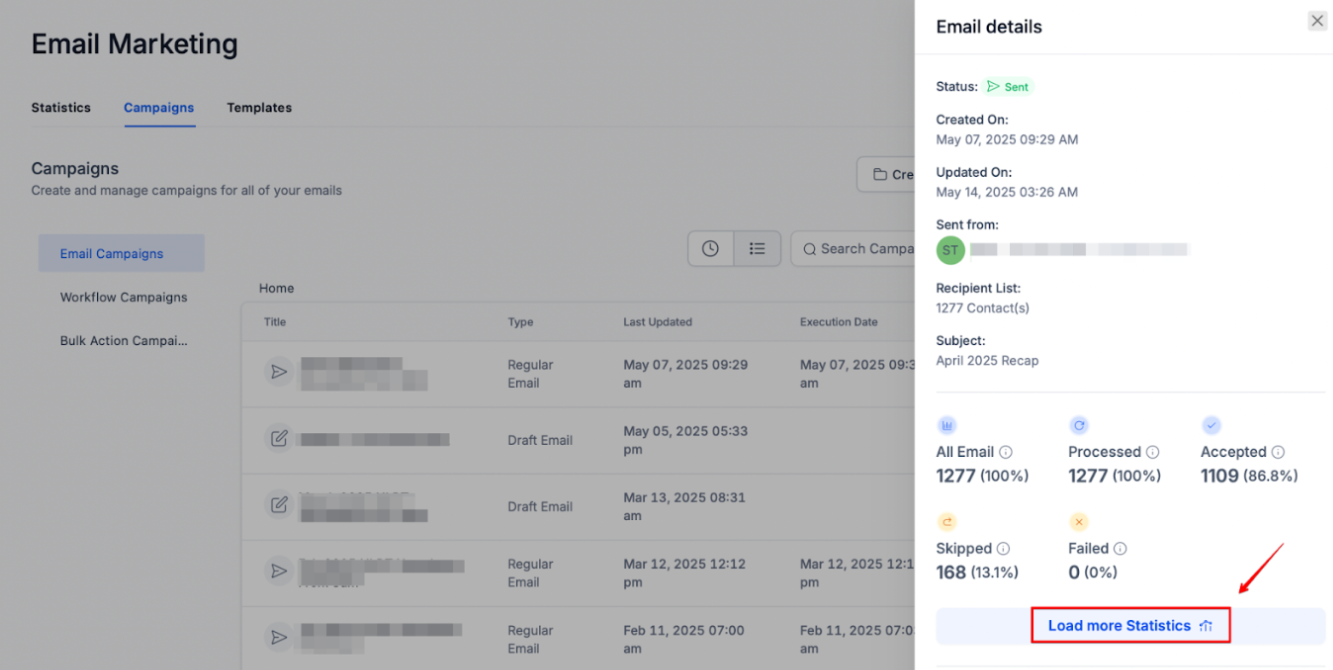Click the ST sender avatar
The image size is (1333, 670).
(x=950, y=250)
